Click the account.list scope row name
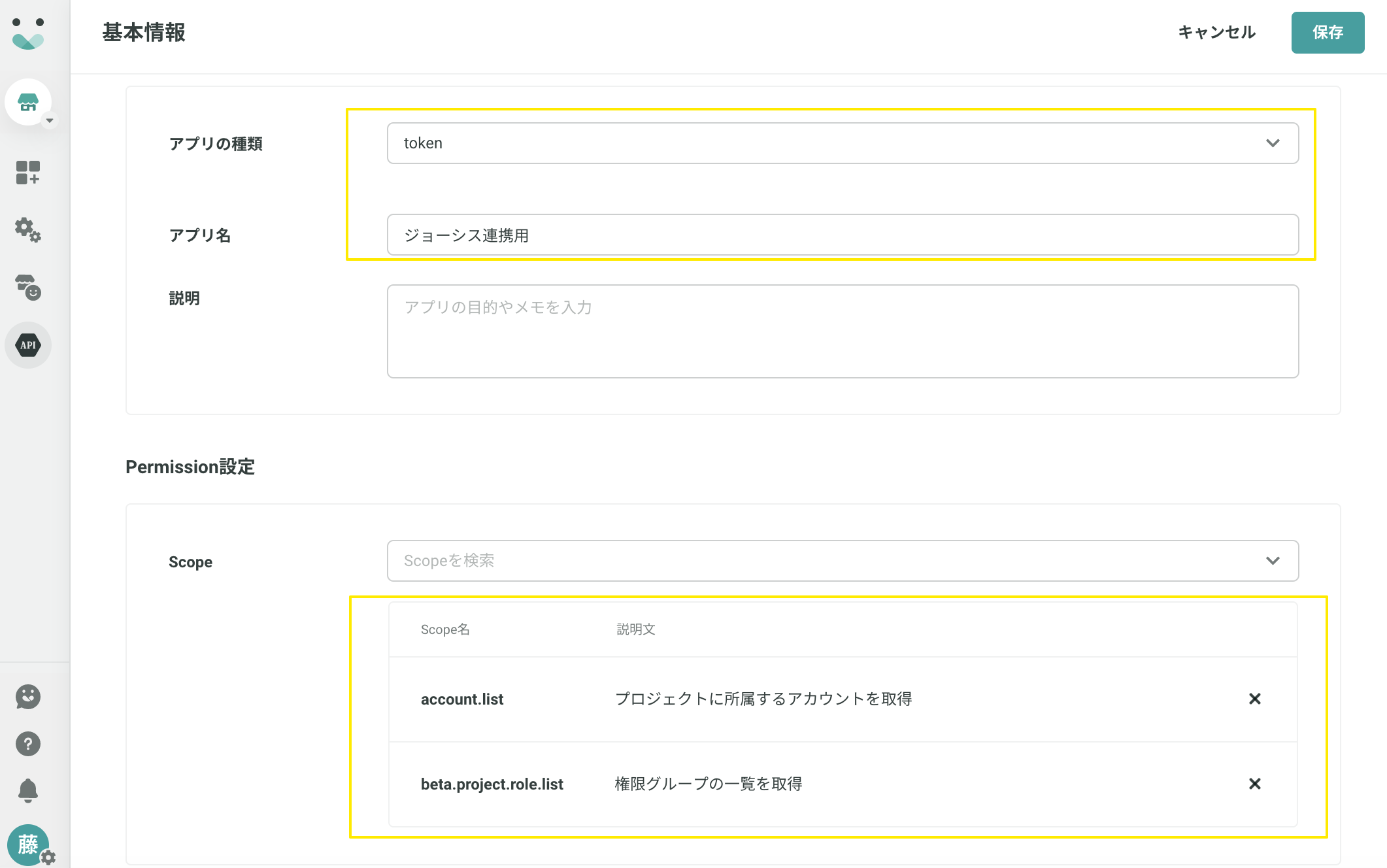 pos(461,699)
